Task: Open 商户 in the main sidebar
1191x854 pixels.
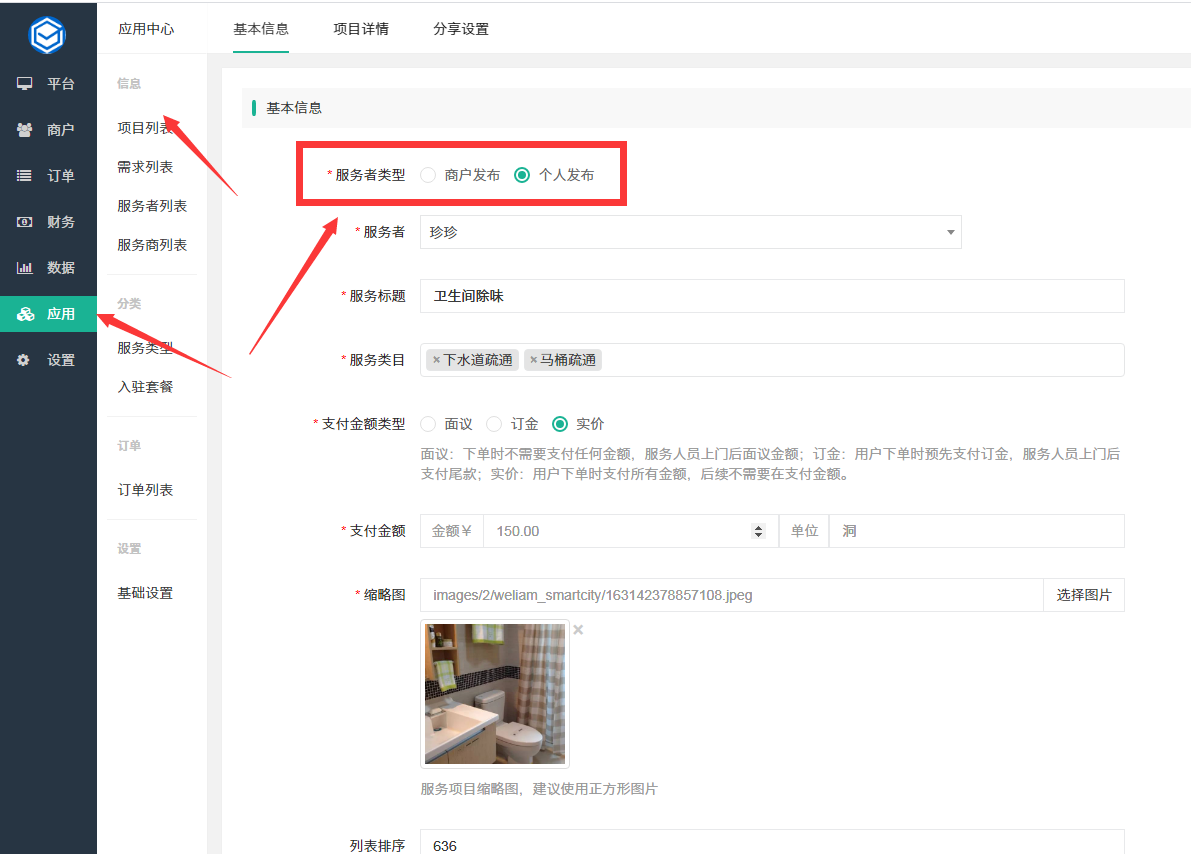Action: pyautogui.click(x=49, y=130)
